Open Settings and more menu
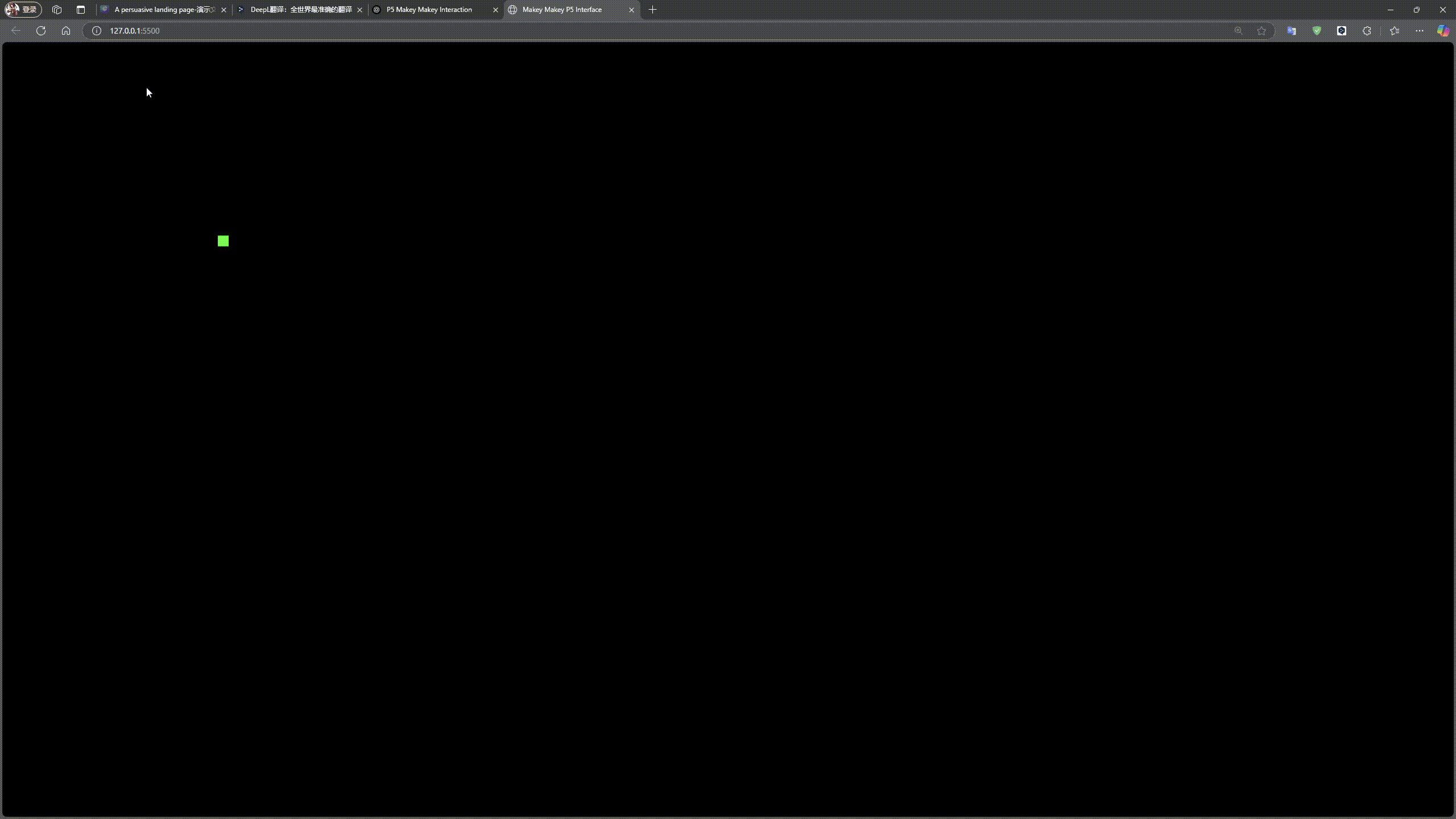The width and height of the screenshot is (1456, 819). [1419, 31]
